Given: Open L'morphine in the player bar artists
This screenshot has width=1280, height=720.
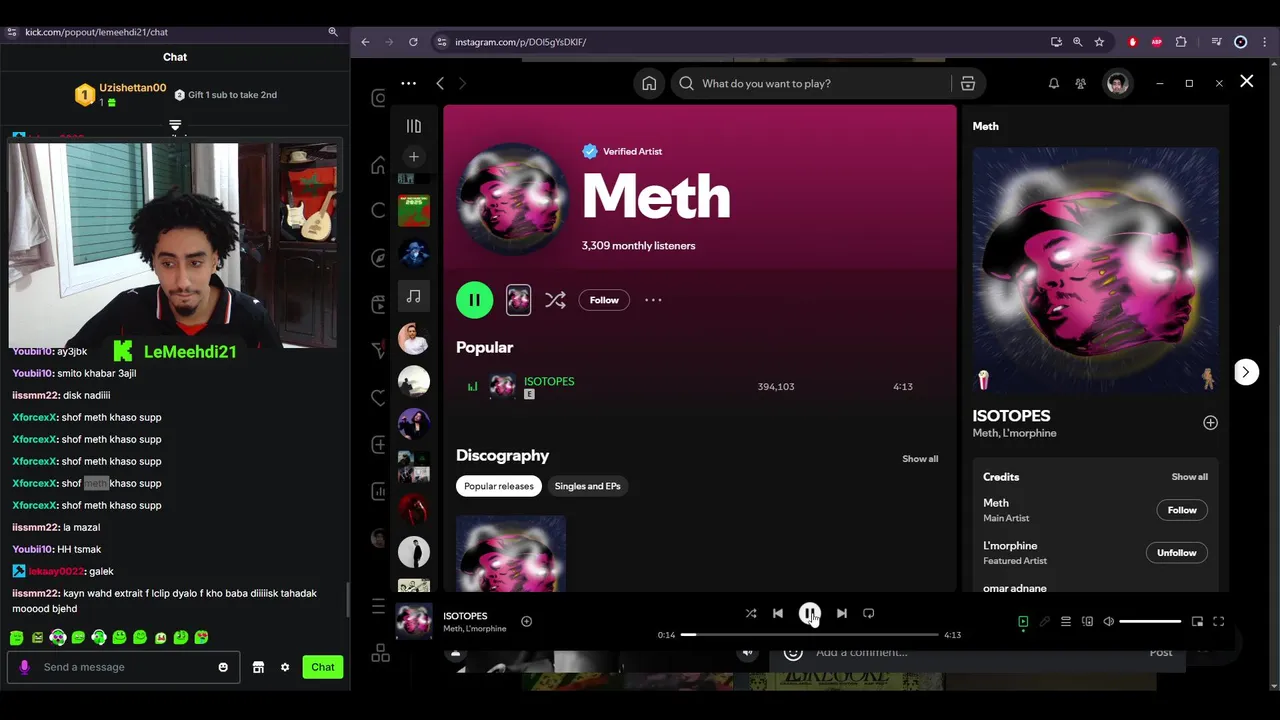Looking at the screenshot, I should pyautogui.click(x=486, y=629).
